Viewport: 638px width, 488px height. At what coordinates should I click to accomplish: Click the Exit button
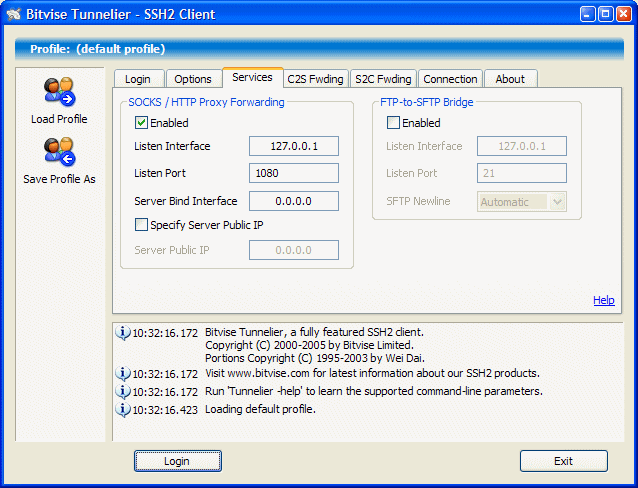pos(563,461)
